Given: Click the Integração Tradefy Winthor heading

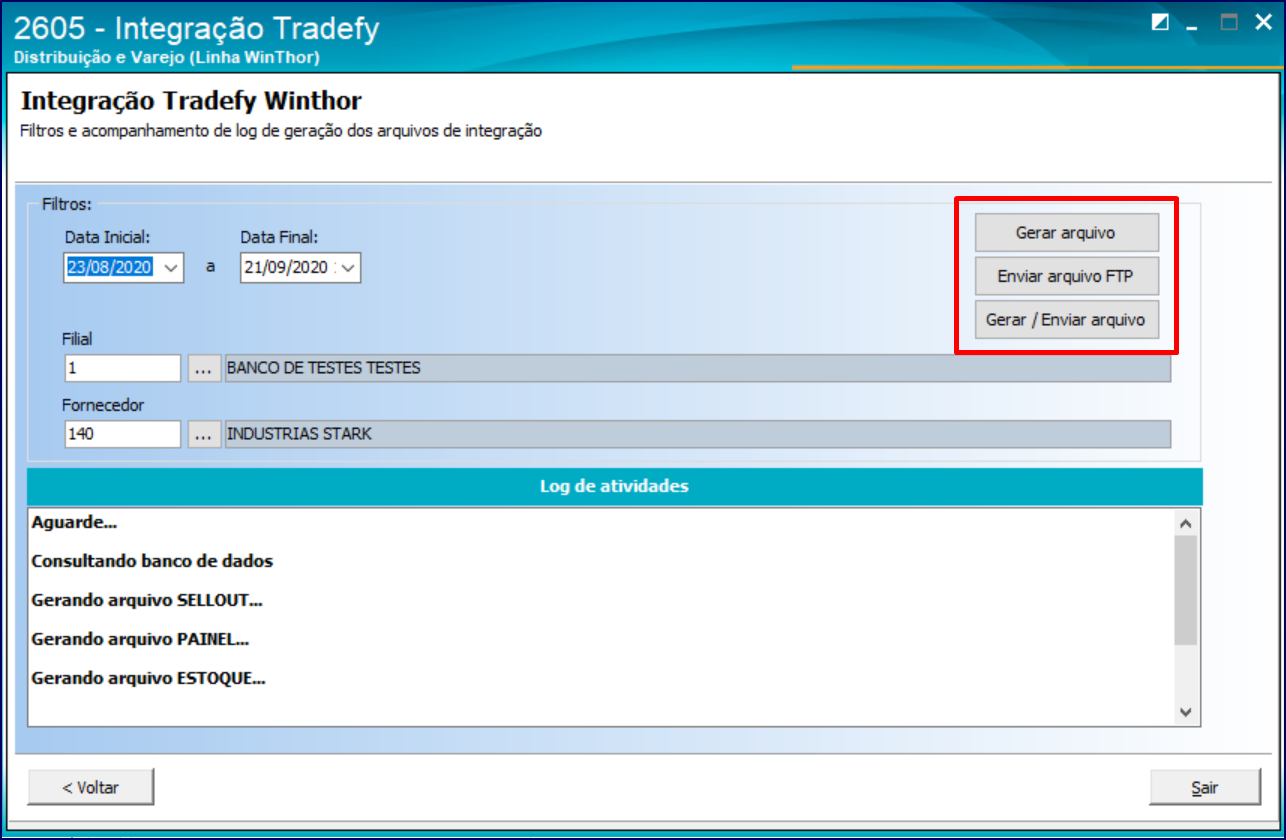Looking at the screenshot, I should tap(191, 101).
